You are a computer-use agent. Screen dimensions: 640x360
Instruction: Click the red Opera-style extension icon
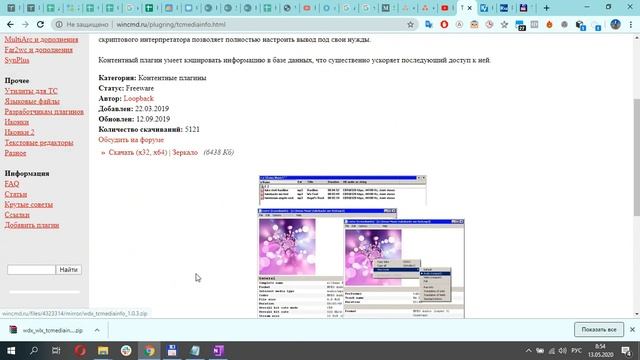coord(444,24)
